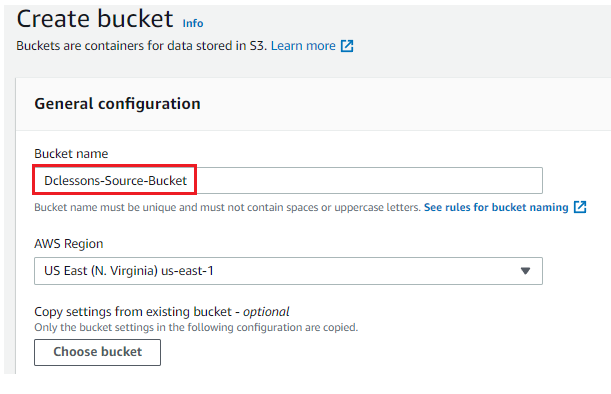
Task: Open the Info link beside Create bucket
Action: (x=193, y=23)
